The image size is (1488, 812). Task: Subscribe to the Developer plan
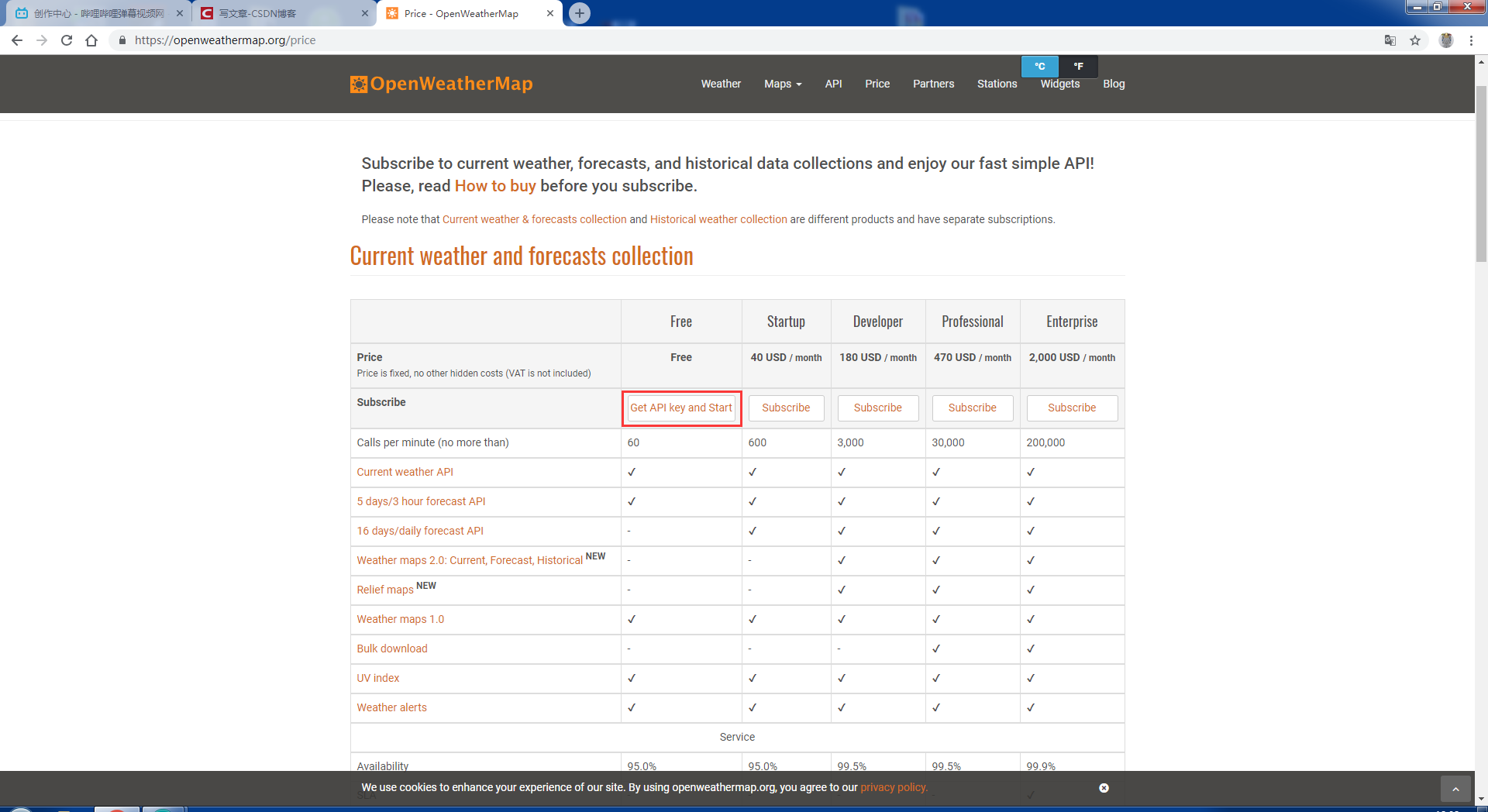pyautogui.click(x=878, y=408)
